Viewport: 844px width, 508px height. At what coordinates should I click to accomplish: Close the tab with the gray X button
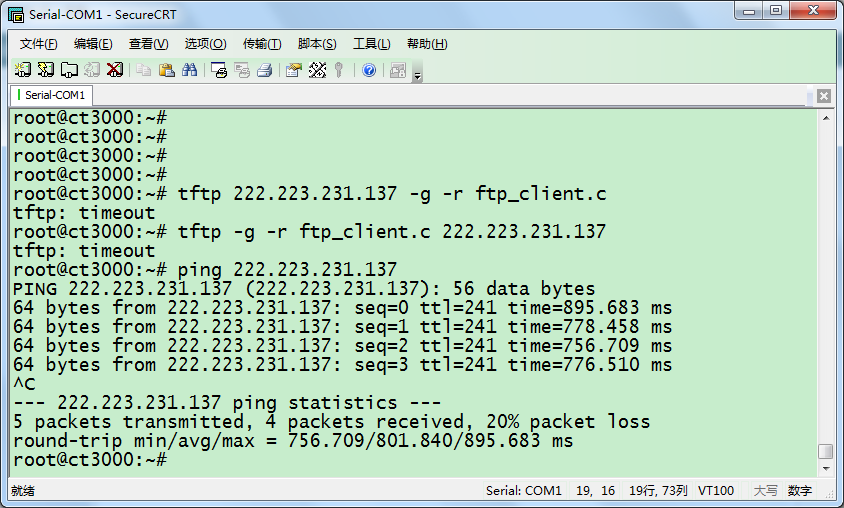pos(824,96)
